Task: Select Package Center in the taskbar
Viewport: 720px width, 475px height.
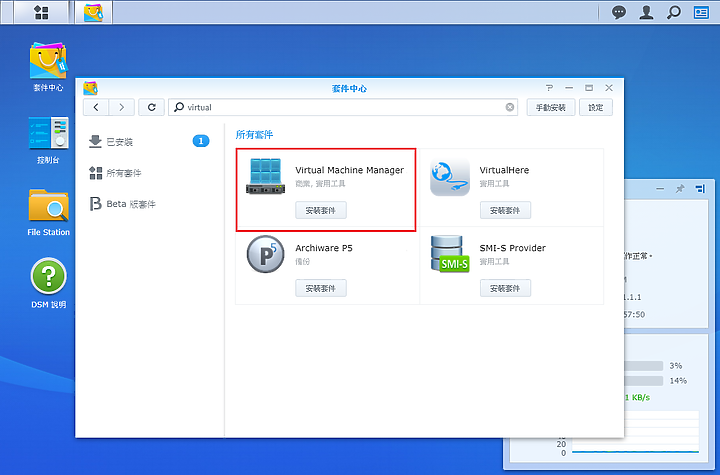Action: 93,12
